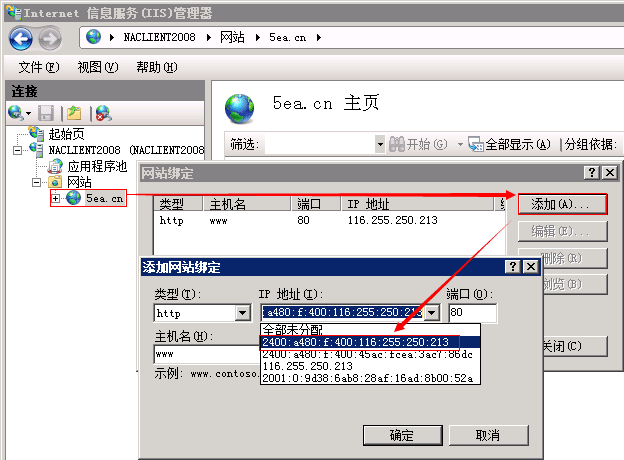
Task: Select the 应用程序池 application pools node
Action: (97, 166)
